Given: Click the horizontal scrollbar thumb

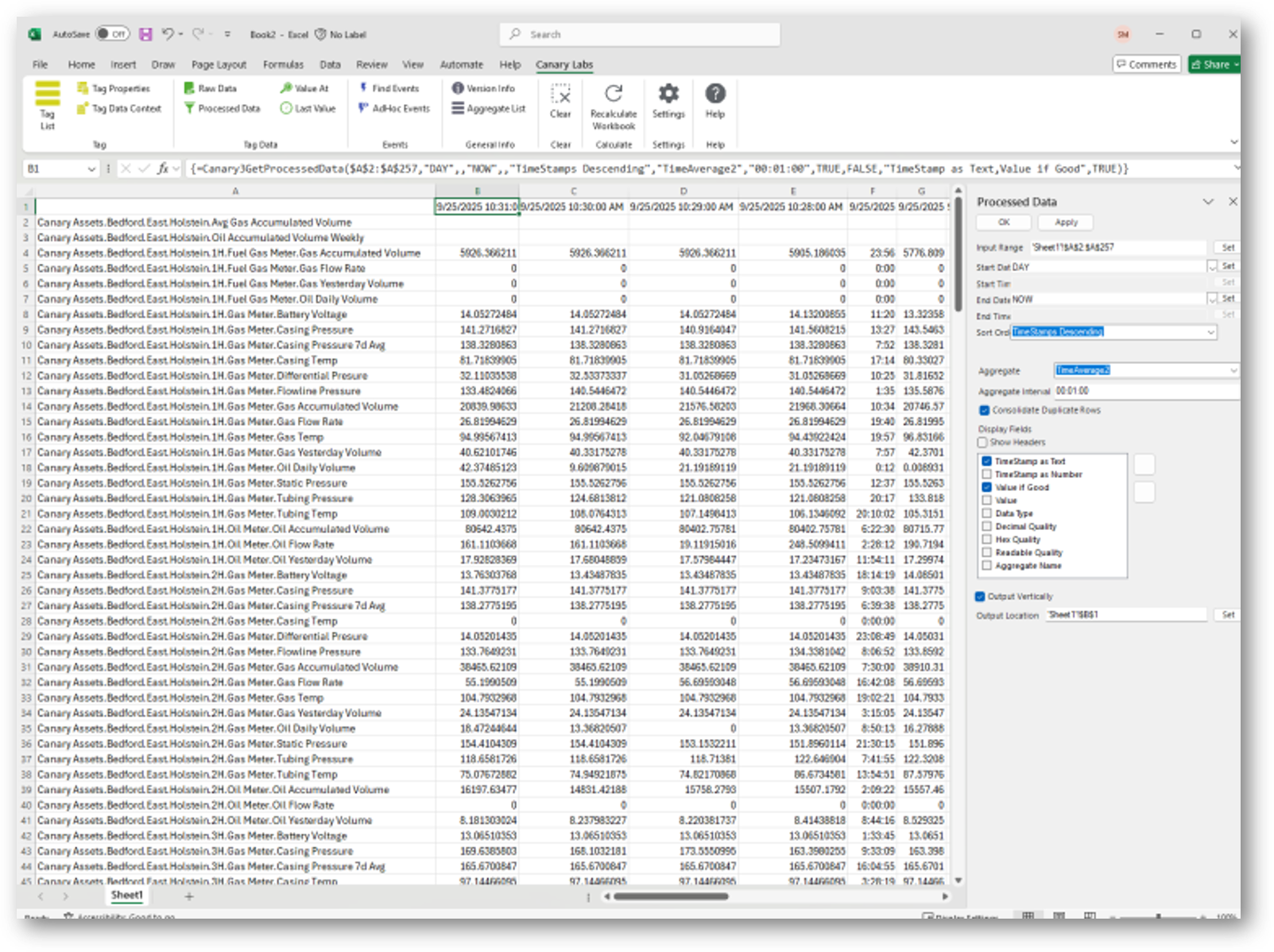Looking at the screenshot, I should 671,896.
